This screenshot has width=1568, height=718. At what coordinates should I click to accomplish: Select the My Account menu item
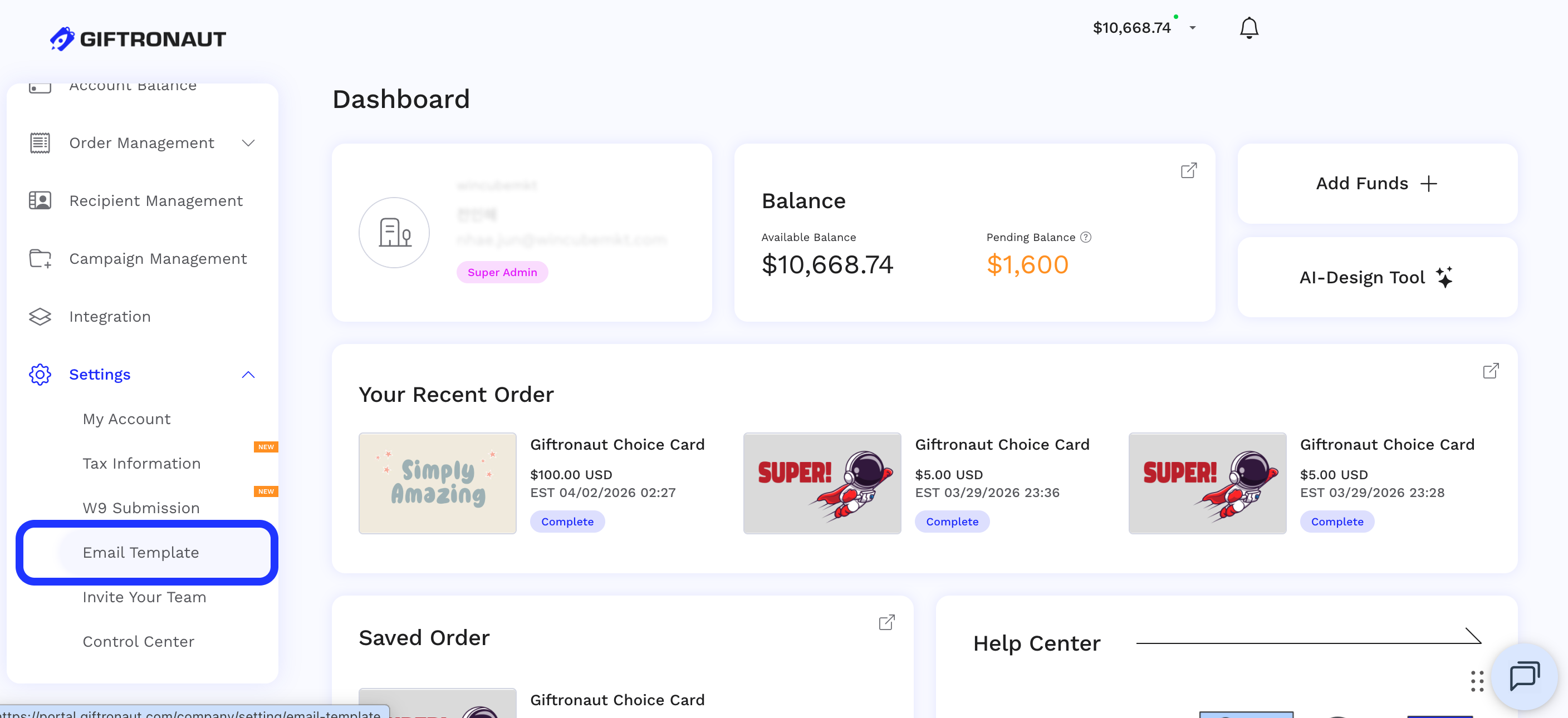click(x=126, y=419)
